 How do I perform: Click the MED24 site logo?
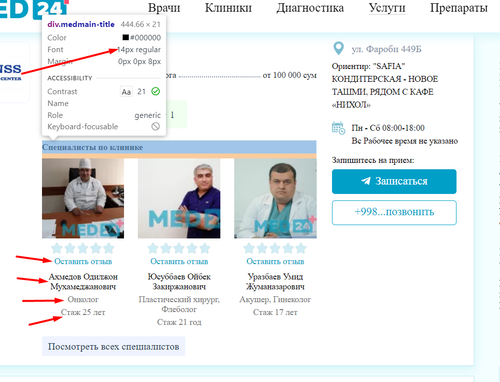(34, 9)
